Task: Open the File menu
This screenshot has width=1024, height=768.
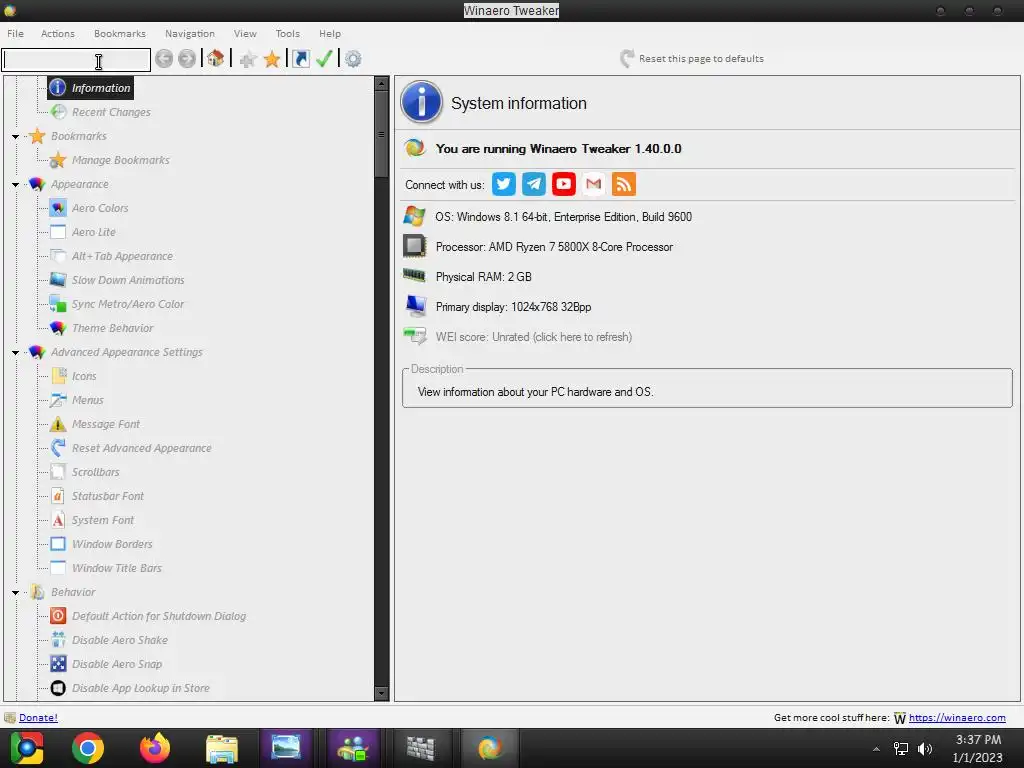Action: coord(16,33)
